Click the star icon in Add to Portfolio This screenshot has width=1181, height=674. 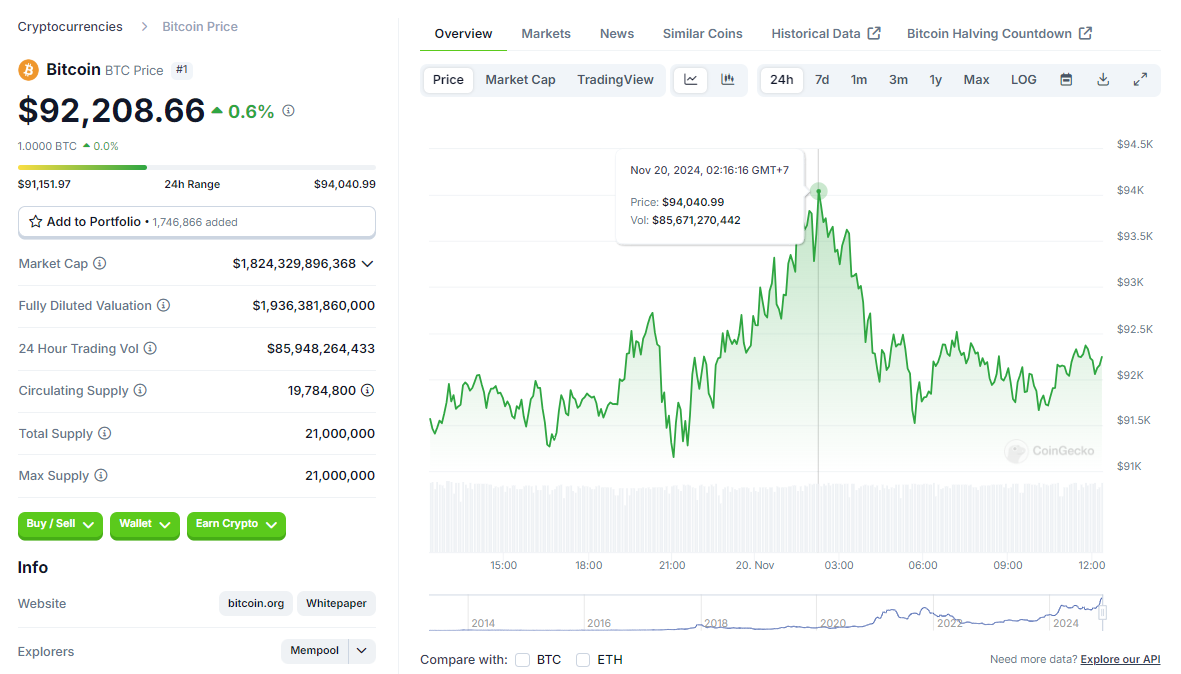(x=35, y=221)
